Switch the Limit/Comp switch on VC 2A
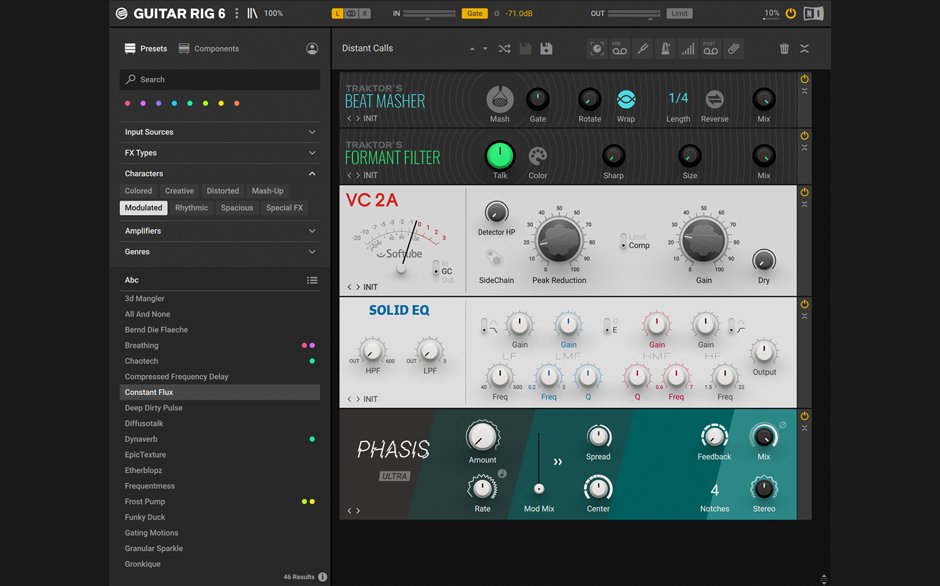This screenshot has height=586, width=940. (623, 241)
